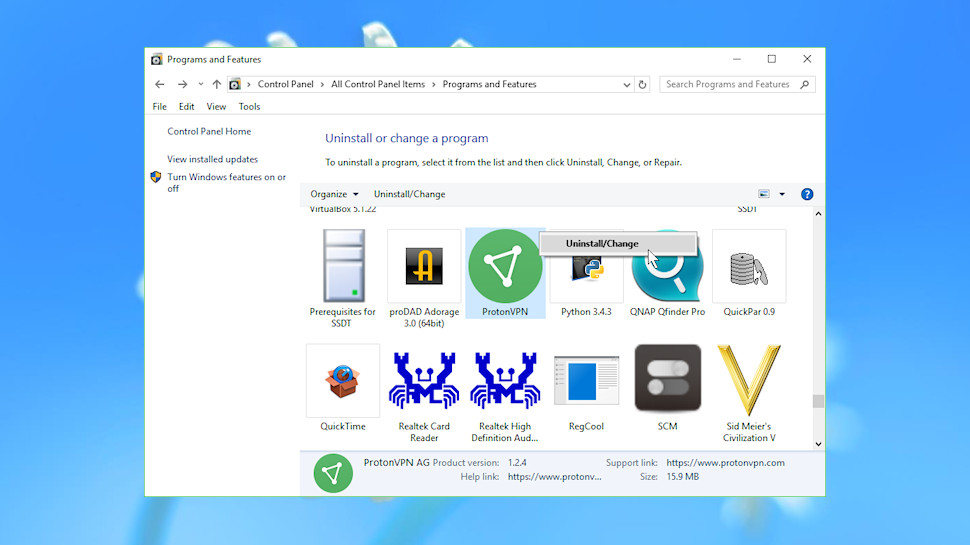This screenshot has width=970, height=545.
Task: Open the help question mark icon
Action: pos(807,194)
